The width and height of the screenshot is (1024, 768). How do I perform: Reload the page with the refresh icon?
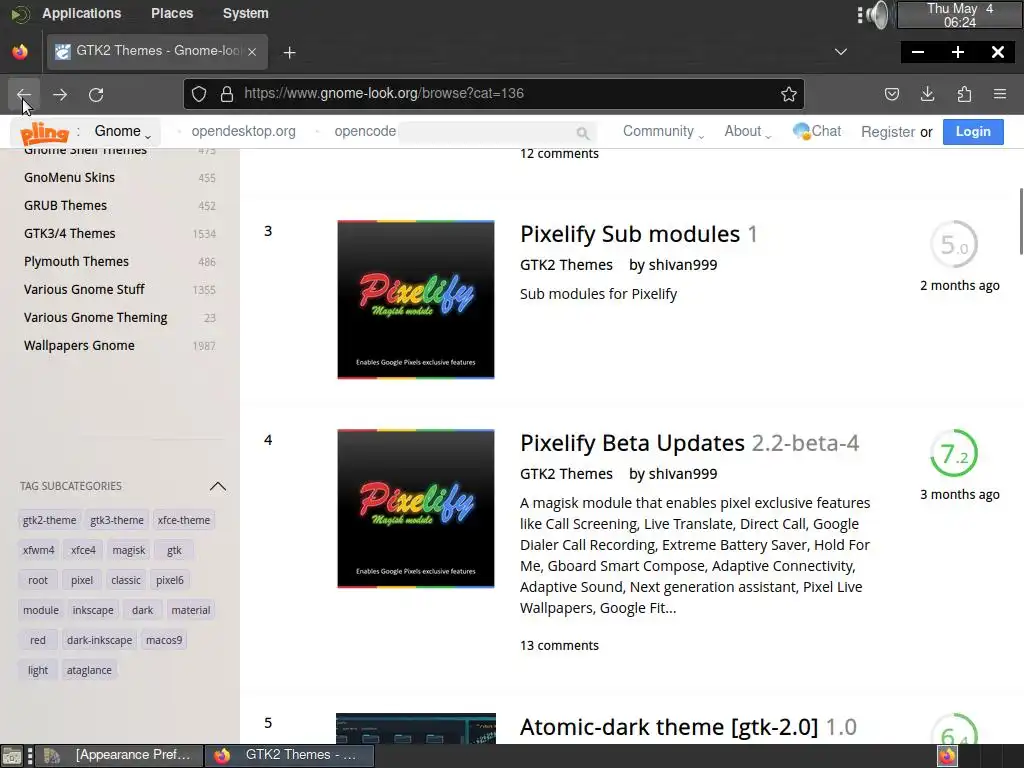[96, 94]
